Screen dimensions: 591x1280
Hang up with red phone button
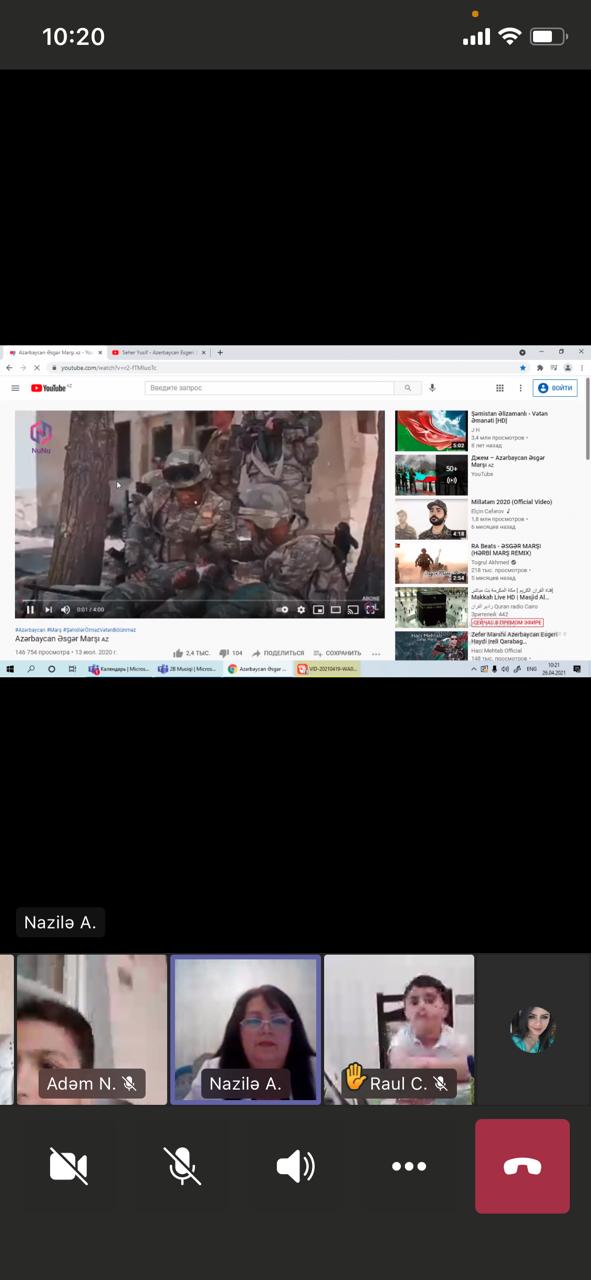(x=522, y=1166)
